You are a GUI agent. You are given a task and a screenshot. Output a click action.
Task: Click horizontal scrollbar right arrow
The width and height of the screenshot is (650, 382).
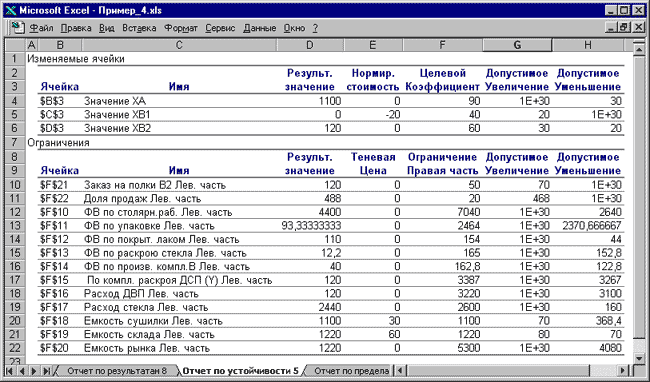click(623, 370)
